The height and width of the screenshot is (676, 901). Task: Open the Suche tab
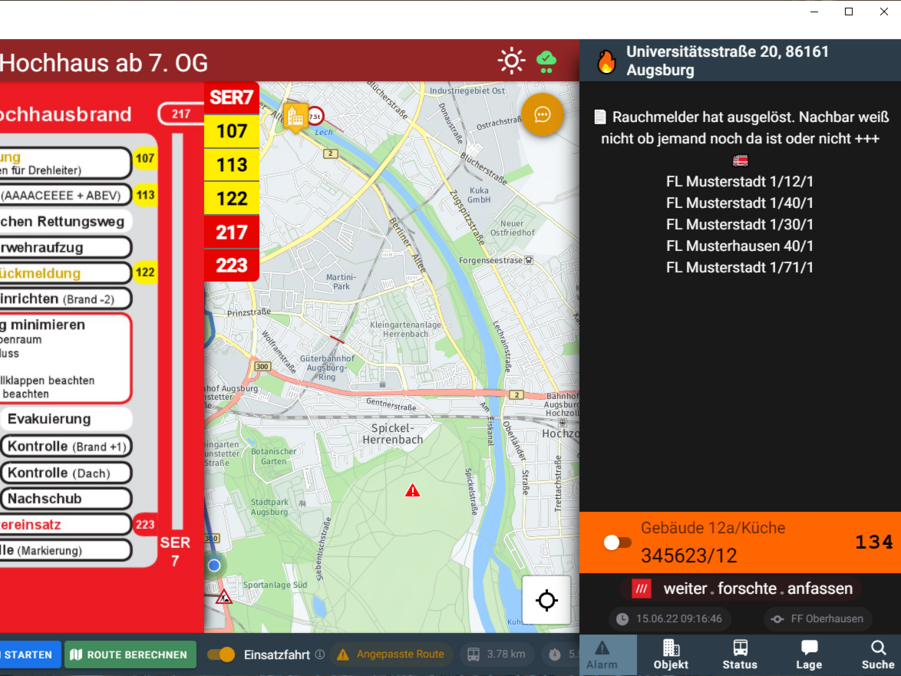(877, 655)
